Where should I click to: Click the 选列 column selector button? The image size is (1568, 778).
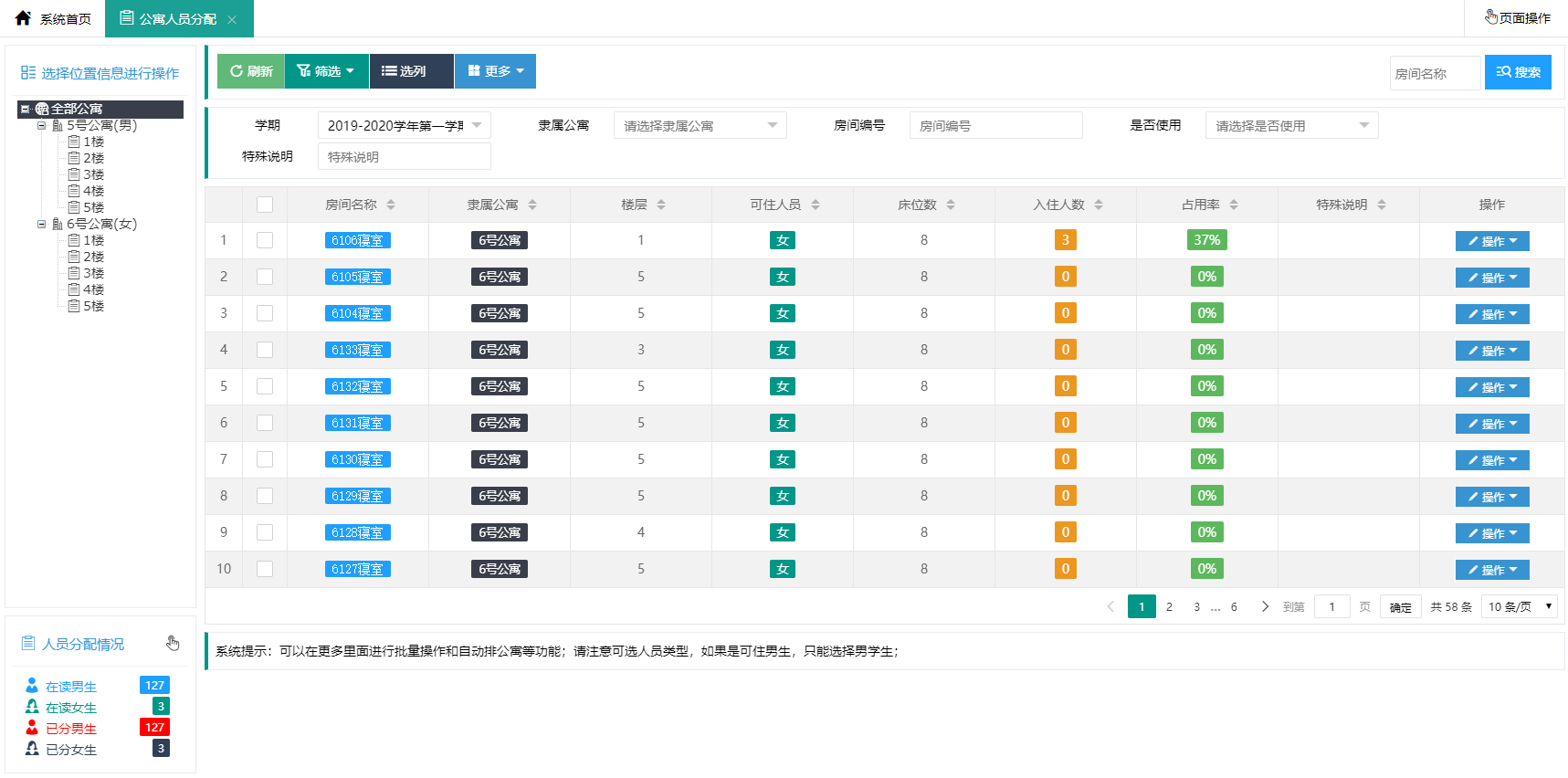click(411, 71)
